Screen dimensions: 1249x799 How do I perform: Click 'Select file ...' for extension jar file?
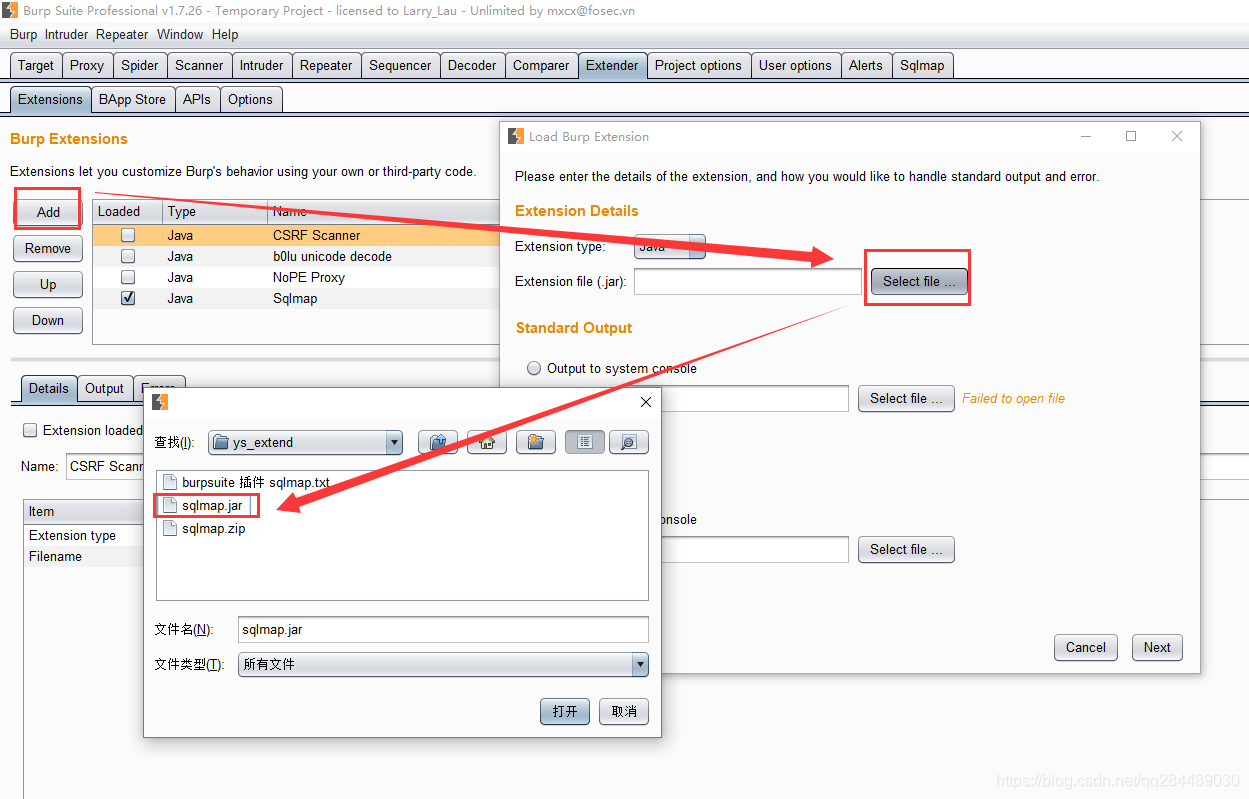[x=919, y=281]
